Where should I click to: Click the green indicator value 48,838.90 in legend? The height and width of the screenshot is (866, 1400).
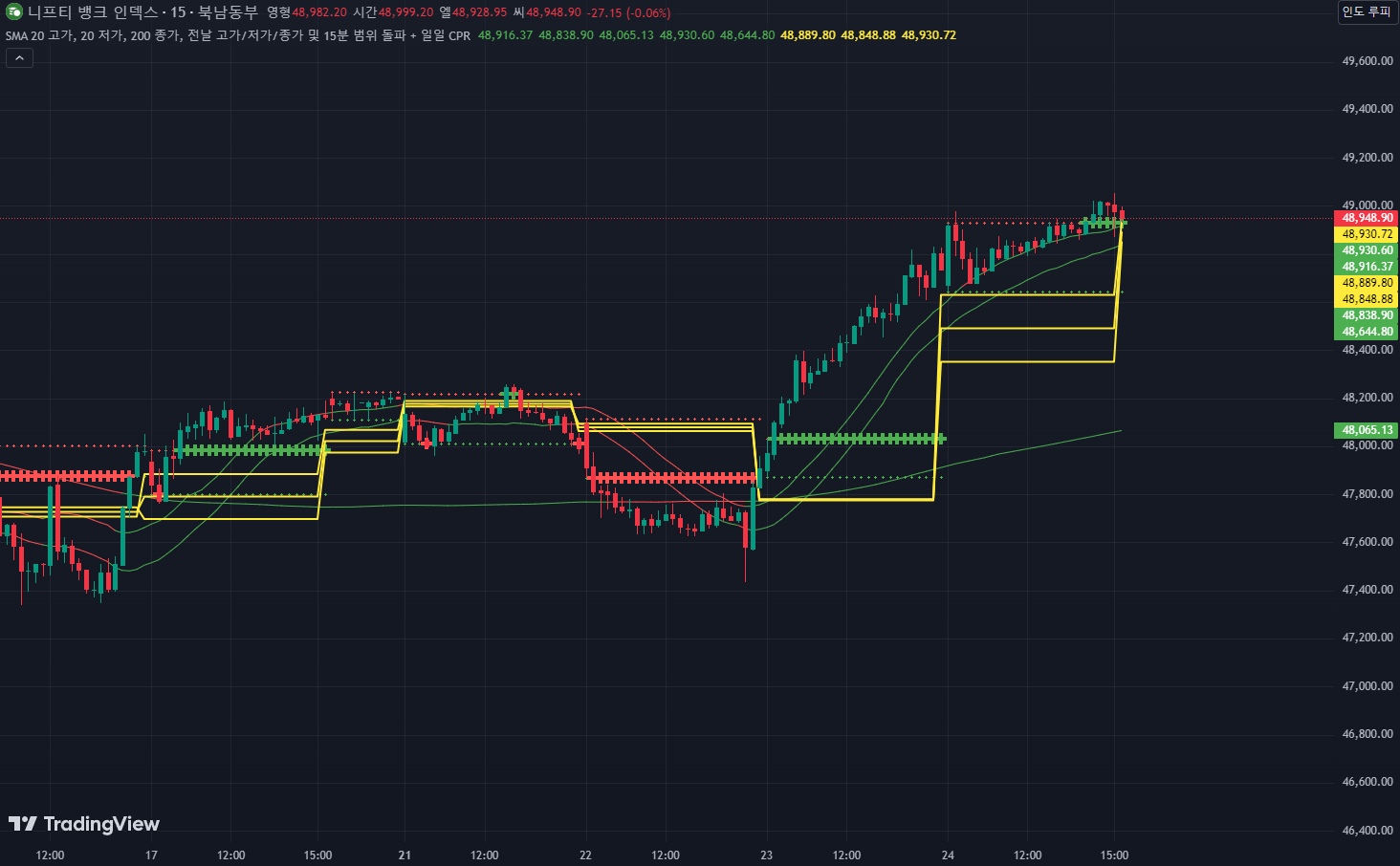pyautogui.click(x=566, y=35)
